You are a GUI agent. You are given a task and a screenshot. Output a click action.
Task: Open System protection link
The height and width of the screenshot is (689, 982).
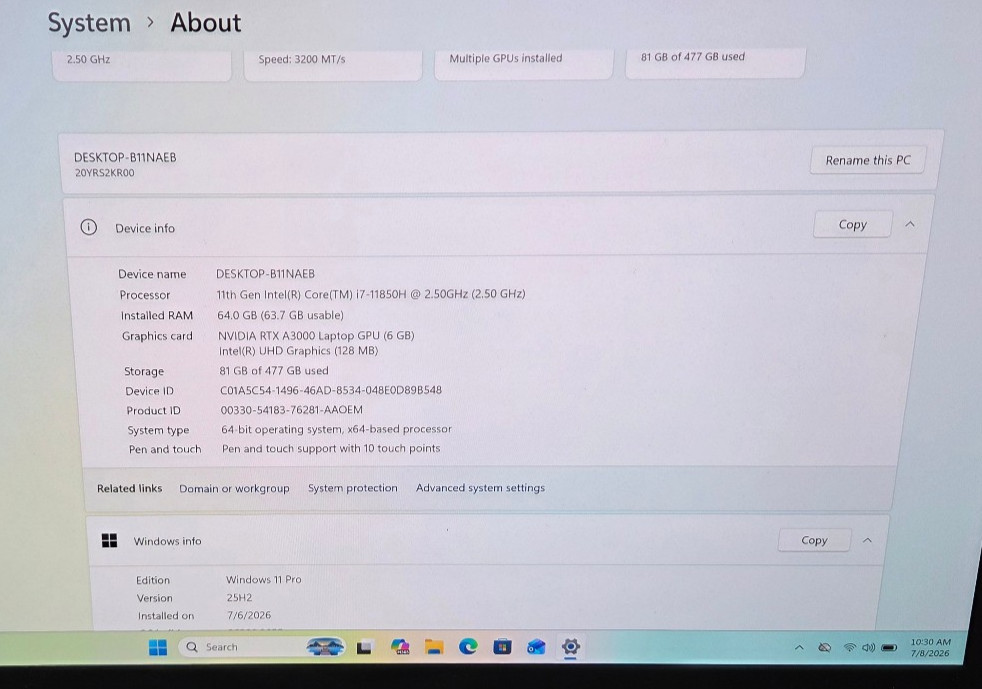click(353, 488)
